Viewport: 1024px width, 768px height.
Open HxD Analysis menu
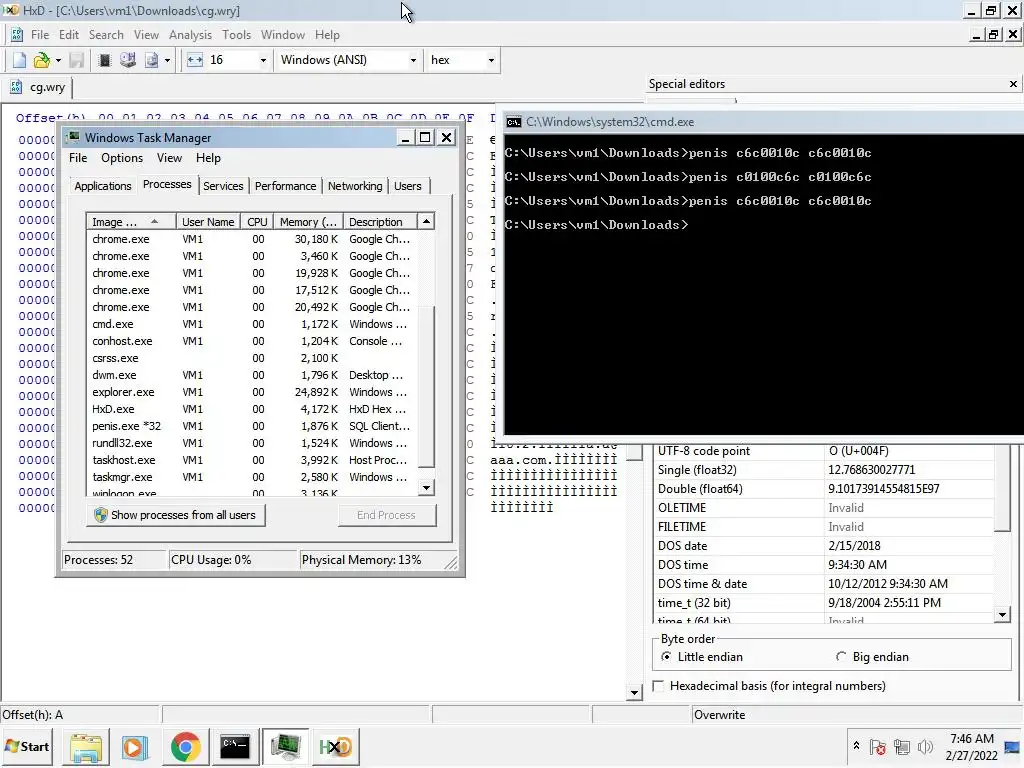(x=190, y=35)
